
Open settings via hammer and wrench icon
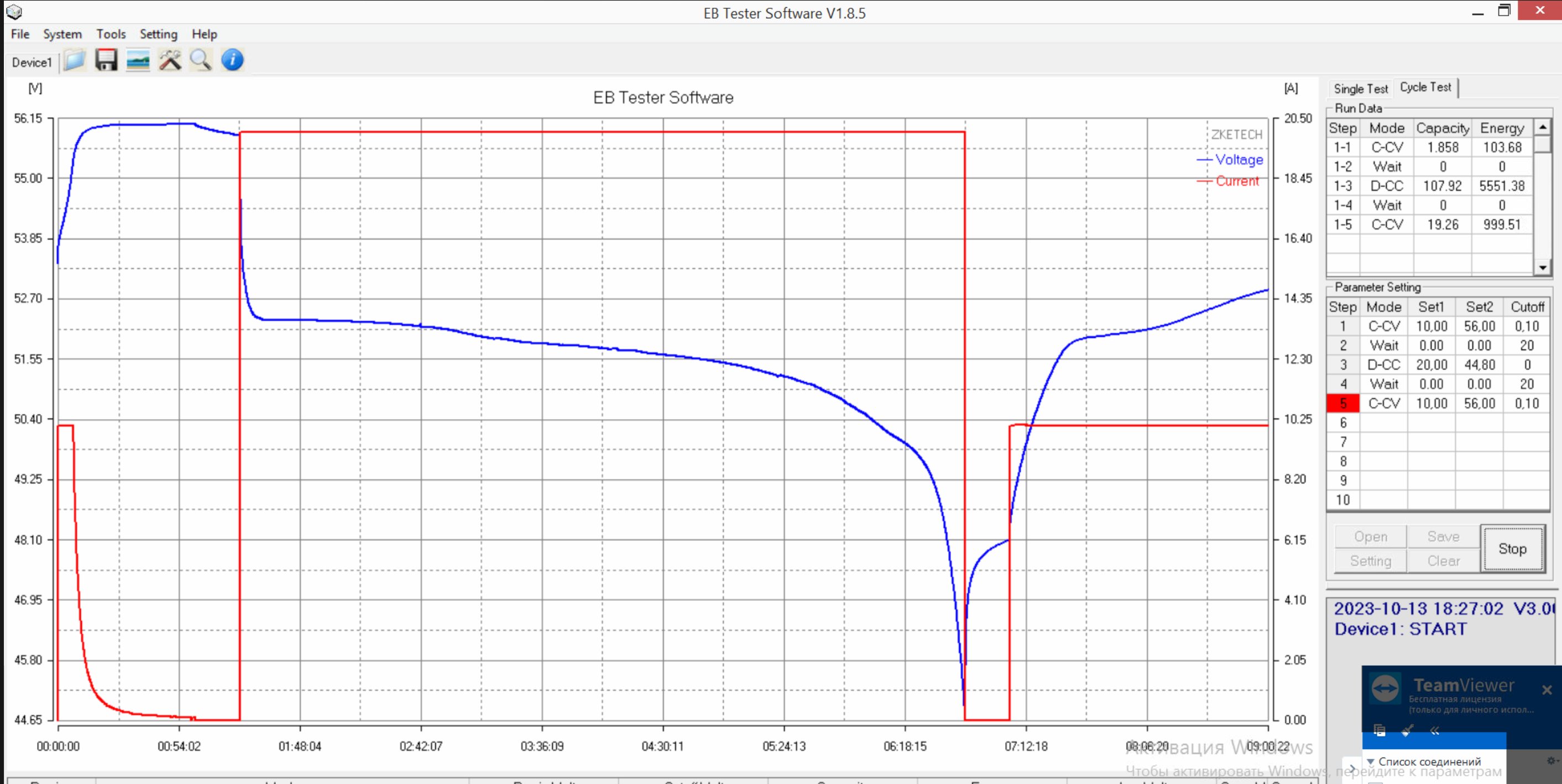click(170, 61)
